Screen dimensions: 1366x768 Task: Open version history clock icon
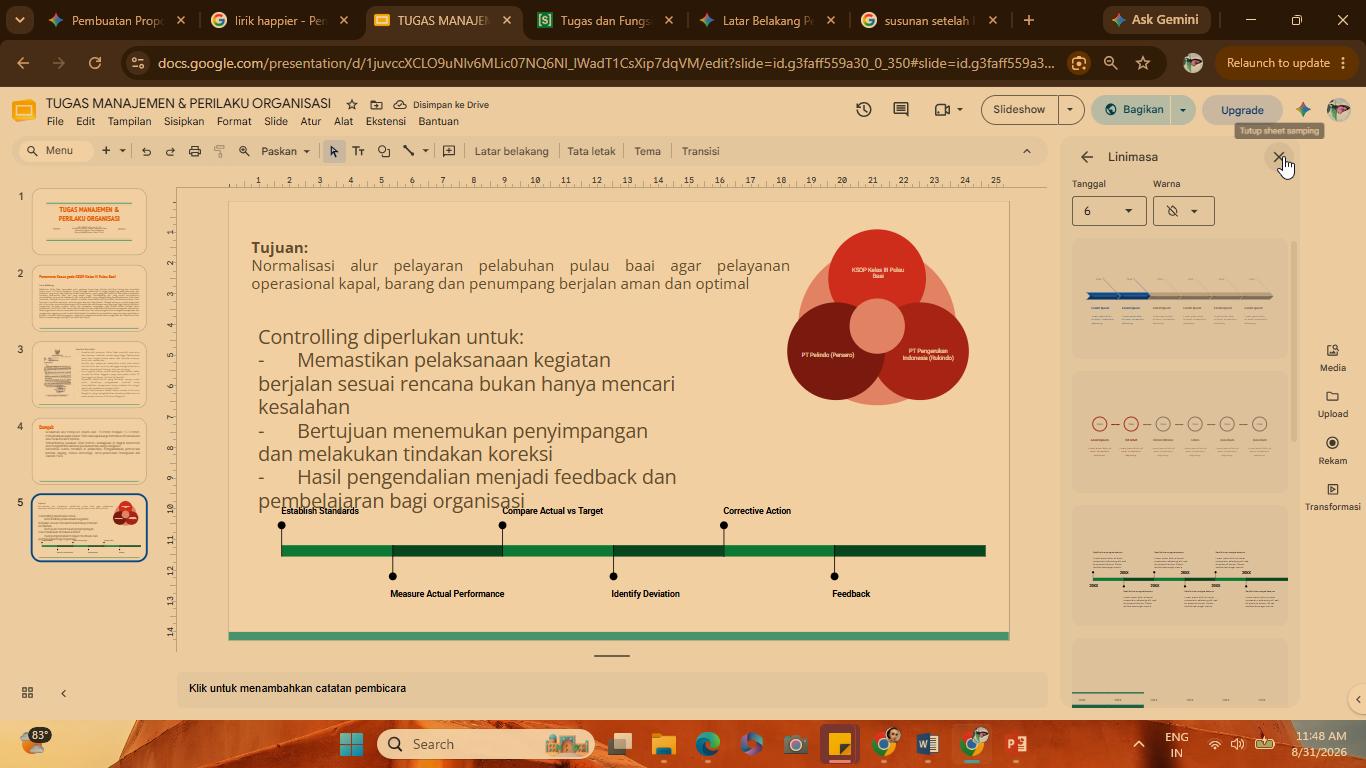pyautogui.click(x=864, y=109)
